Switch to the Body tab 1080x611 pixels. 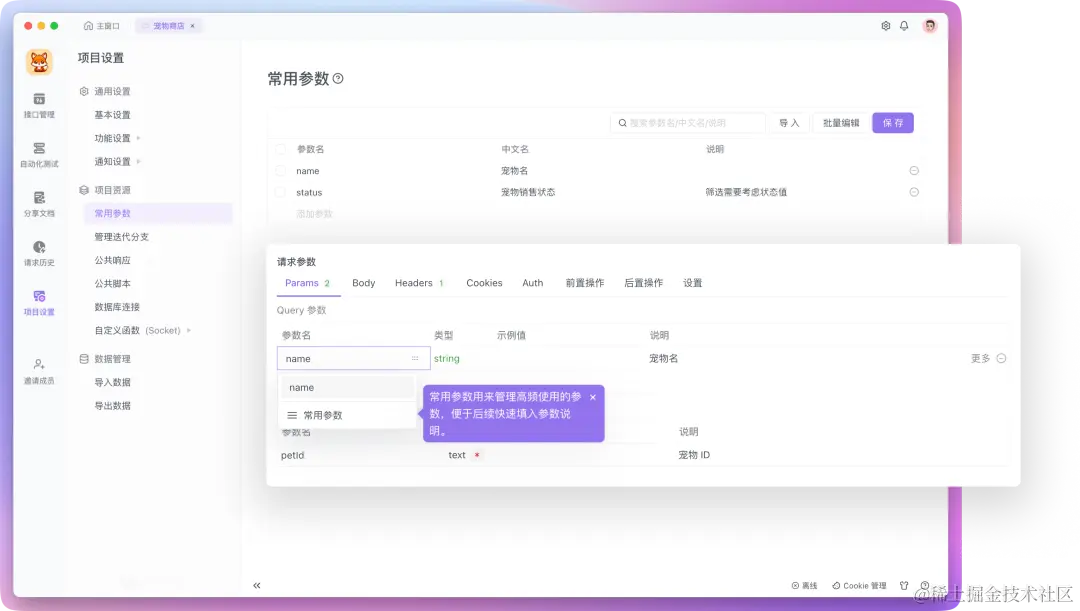tap(363, 283)
